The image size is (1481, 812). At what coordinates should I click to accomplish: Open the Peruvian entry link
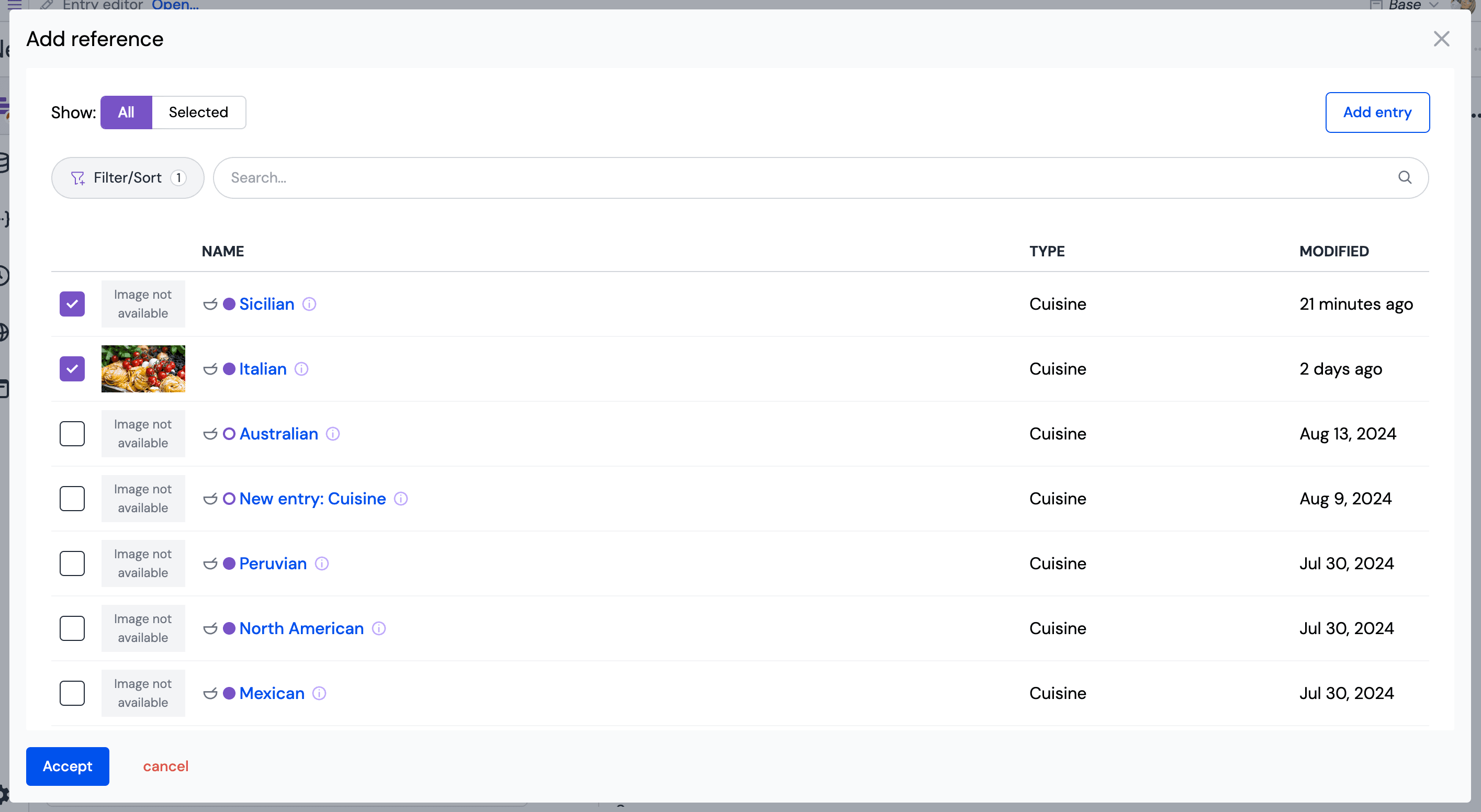click(273, 564)
